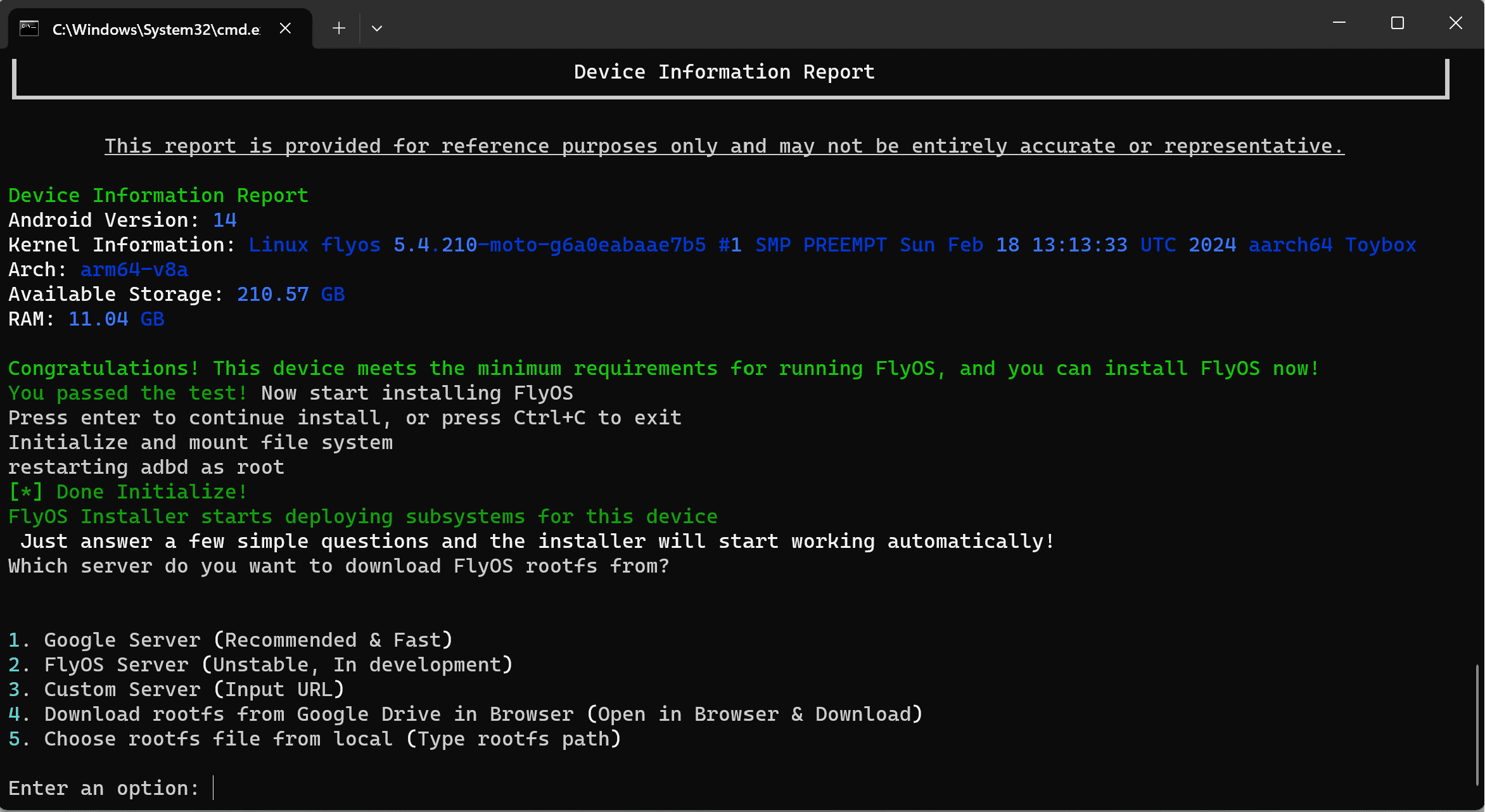Click option '4. Download rootfs from Google Drive'

pos(466,714)
